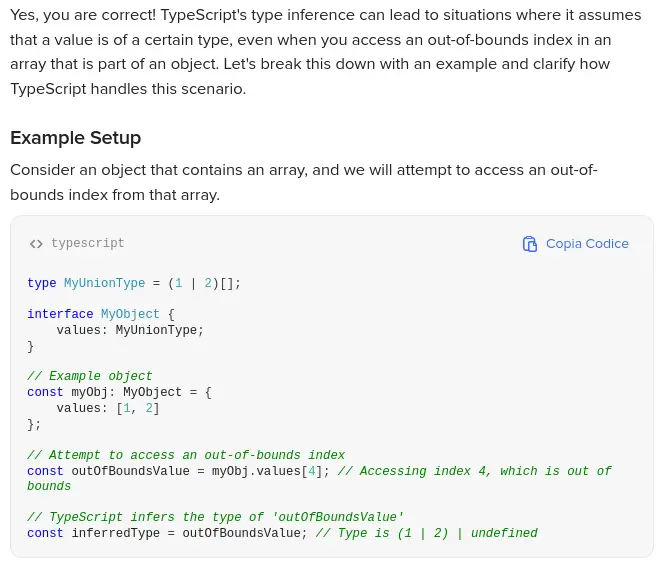Image resolution: width=665 pixels, height=564 pixels.
Task: Click the Type is (1 | 2) | undefined comment
Action: (x=426, y=533)
